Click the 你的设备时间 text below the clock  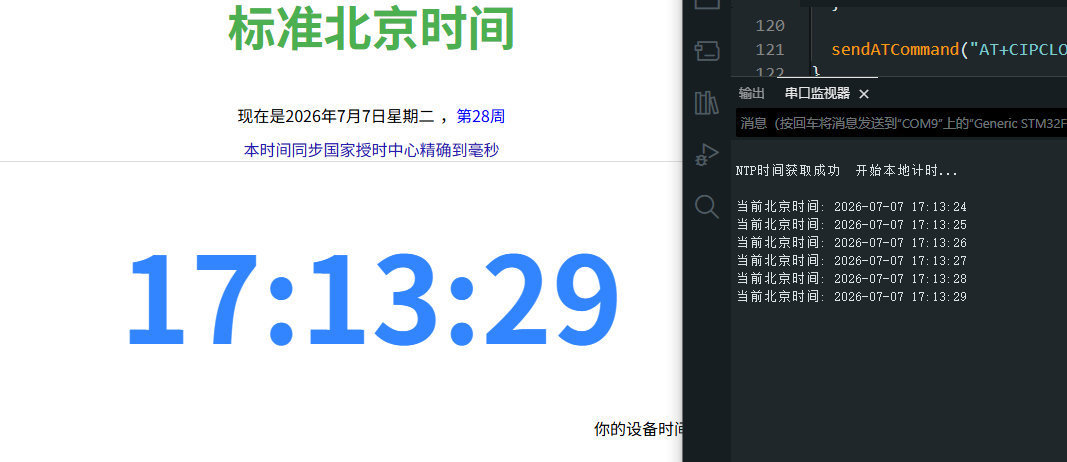(x=638, y=429)
